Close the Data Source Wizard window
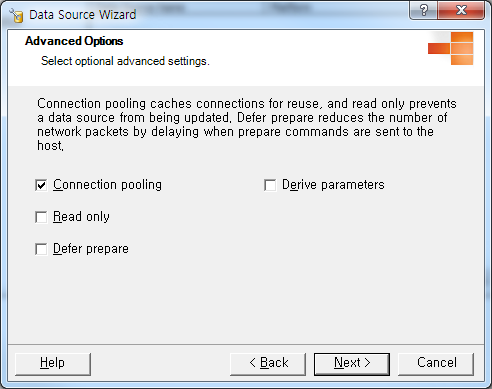This screenshot has height=389, width=492. click(x=461, y=10)
